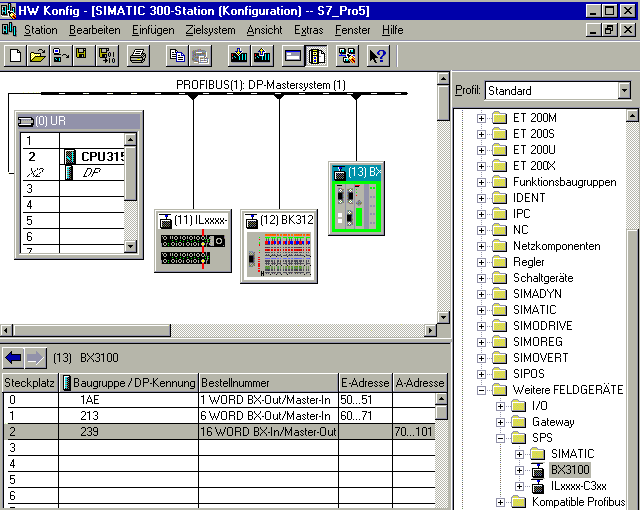Viewport: 640px width, 510px height.
Task: Expand the Kompatible Profibus node
Action: (500, 503)
